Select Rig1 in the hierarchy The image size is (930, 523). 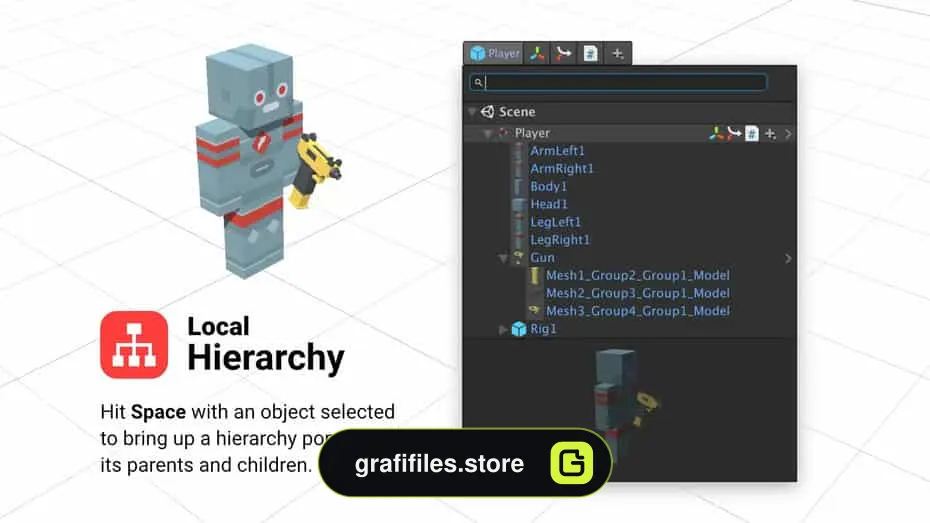[543, 329]
